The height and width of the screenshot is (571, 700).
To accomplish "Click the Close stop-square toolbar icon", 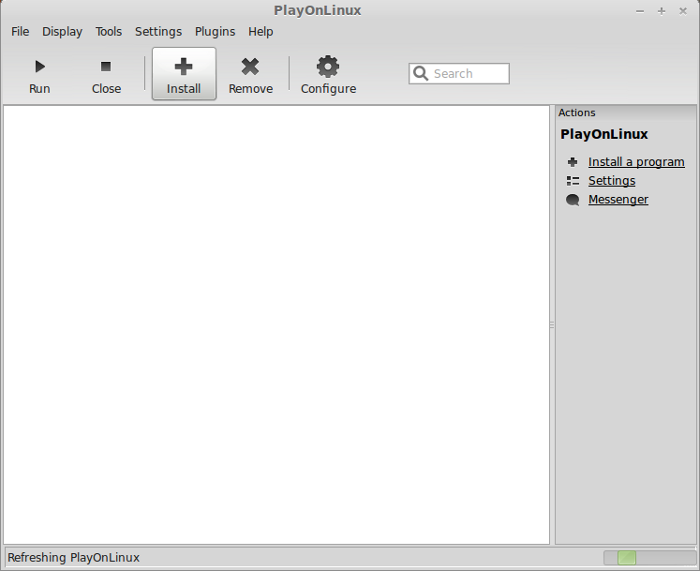I will (x=106, y=67).
